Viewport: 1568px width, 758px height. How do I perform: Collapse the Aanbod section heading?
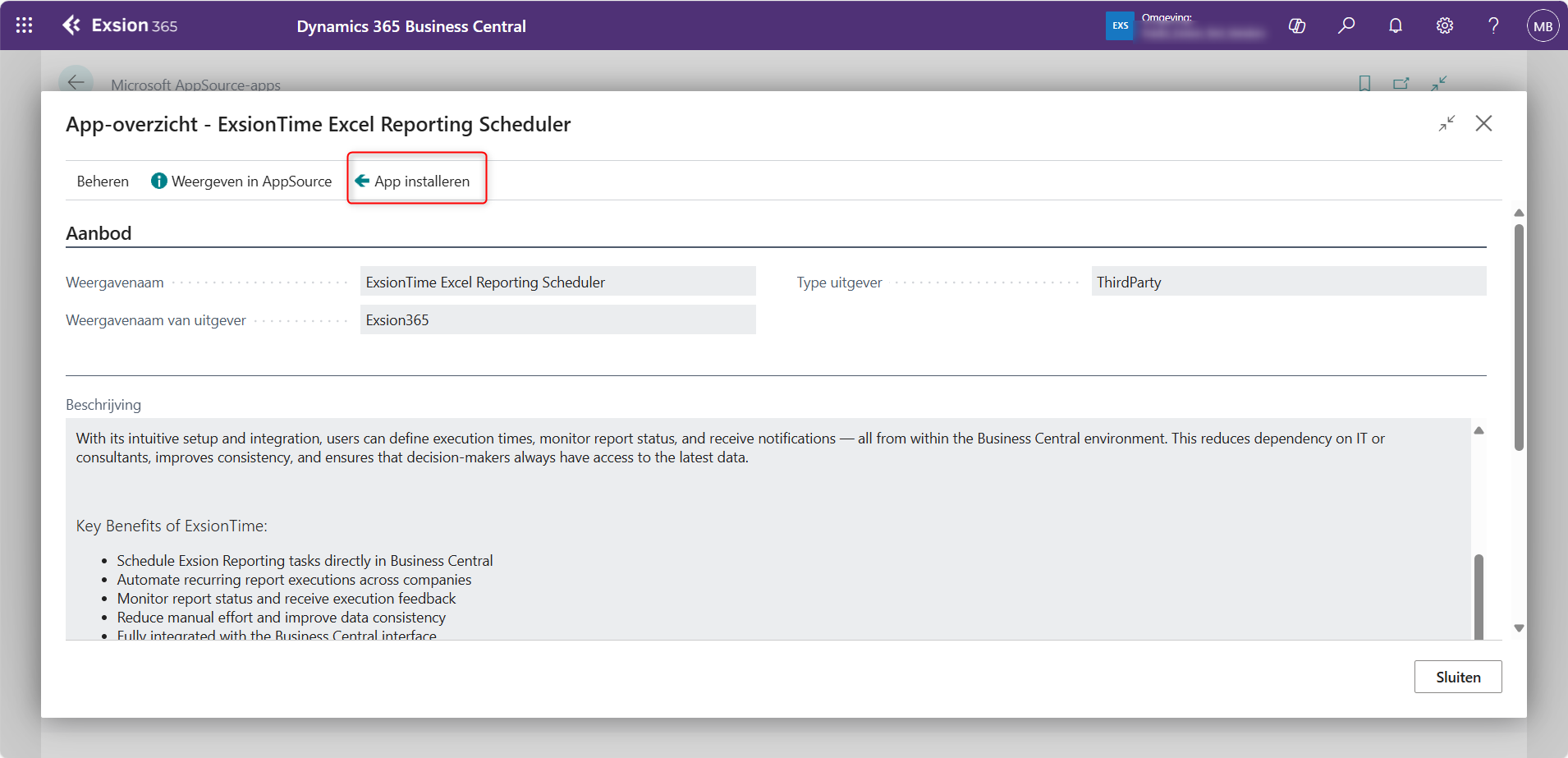coord(99,233)
